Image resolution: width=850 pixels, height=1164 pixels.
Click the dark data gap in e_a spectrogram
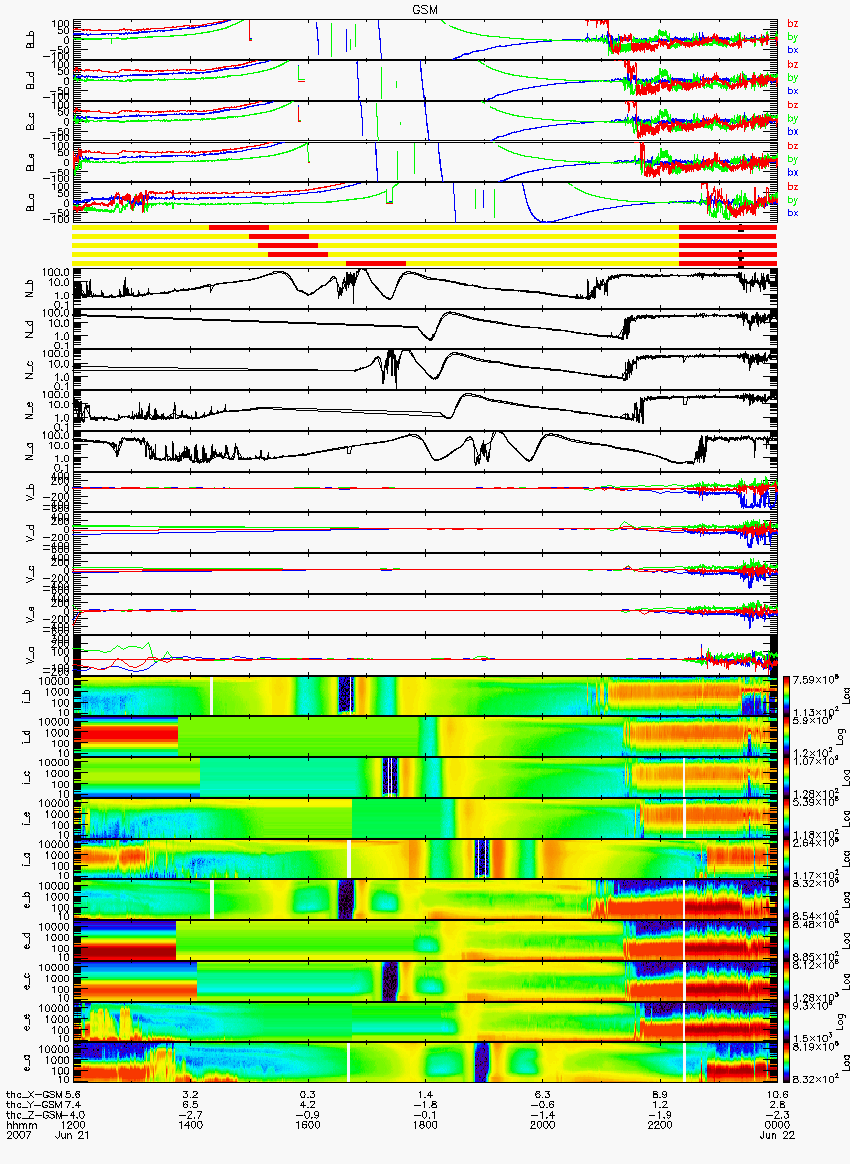[481, 1062]
